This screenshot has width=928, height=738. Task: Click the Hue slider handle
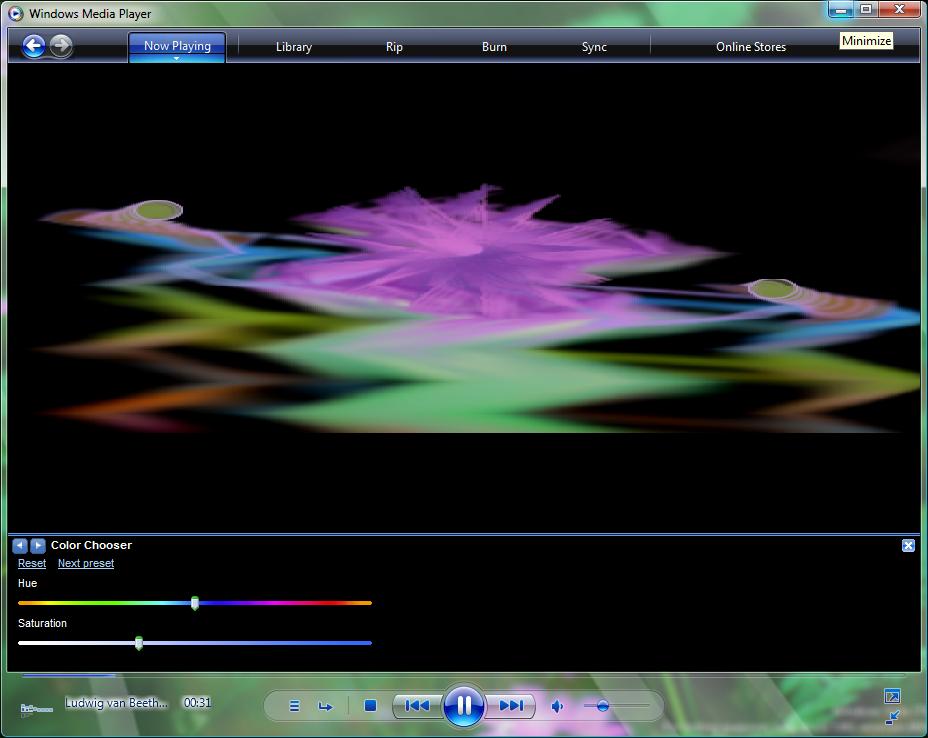coord(195,603)
